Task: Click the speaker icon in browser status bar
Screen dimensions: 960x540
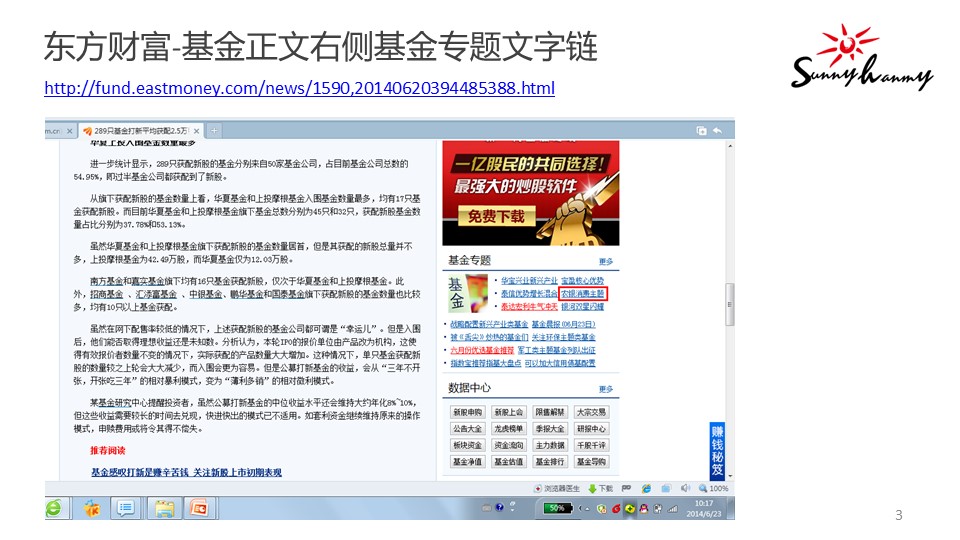Action: [685, 489]
